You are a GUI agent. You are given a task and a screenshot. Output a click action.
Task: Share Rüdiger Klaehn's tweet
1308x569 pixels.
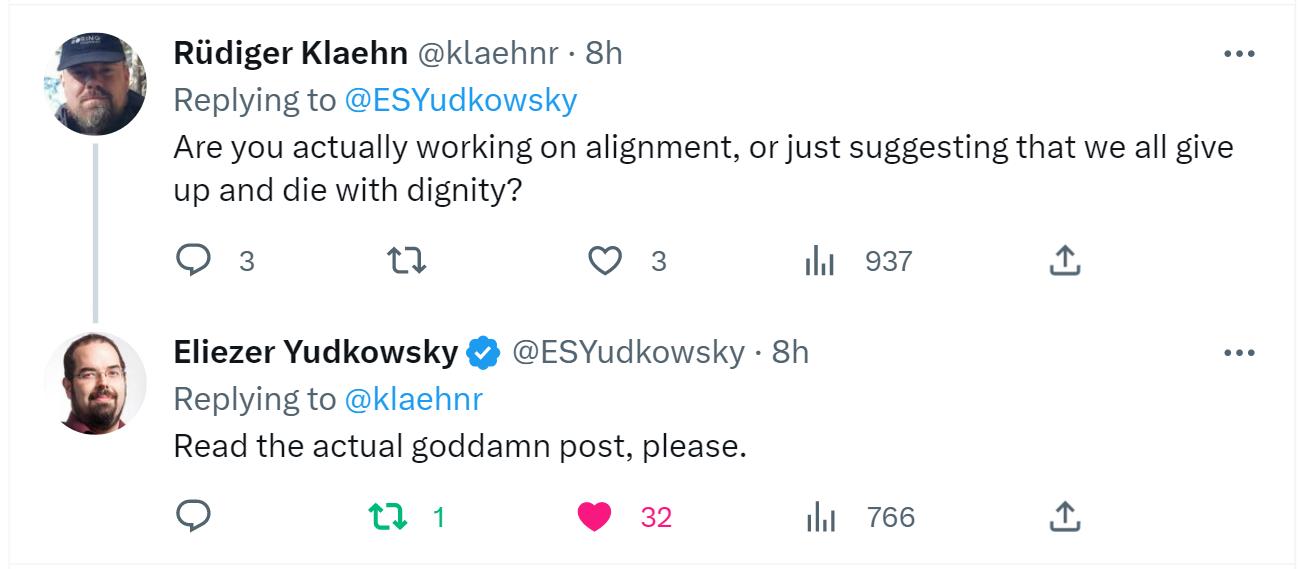coord(1064,261)
